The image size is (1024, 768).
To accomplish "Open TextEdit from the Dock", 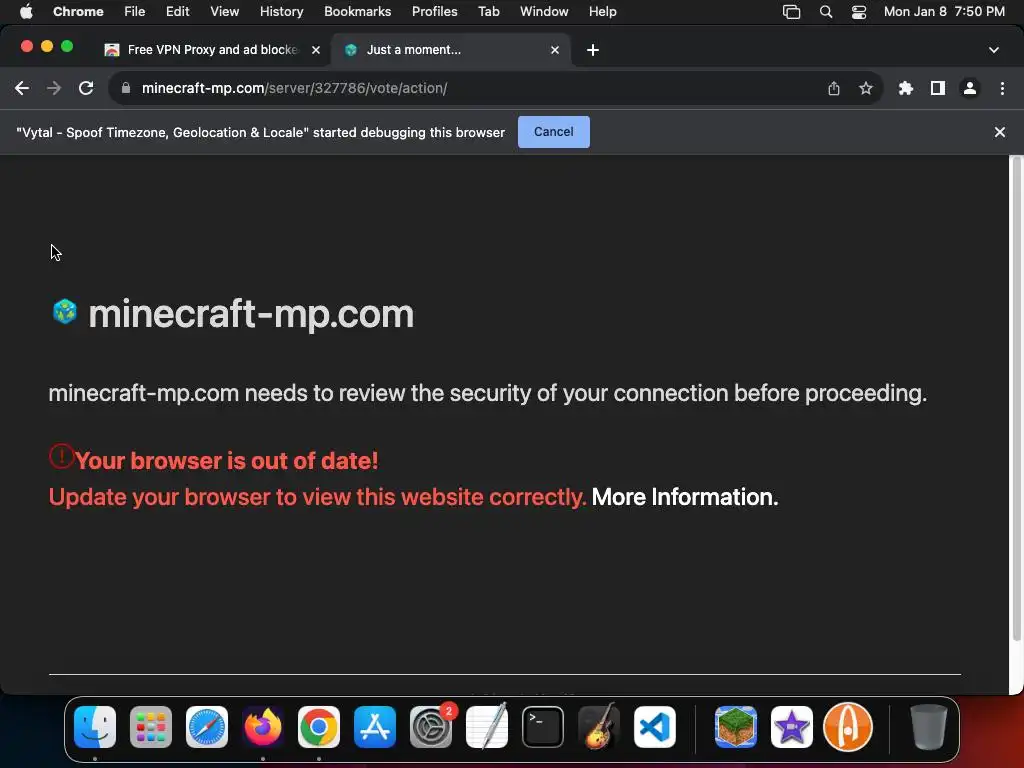I will (487, 727).
